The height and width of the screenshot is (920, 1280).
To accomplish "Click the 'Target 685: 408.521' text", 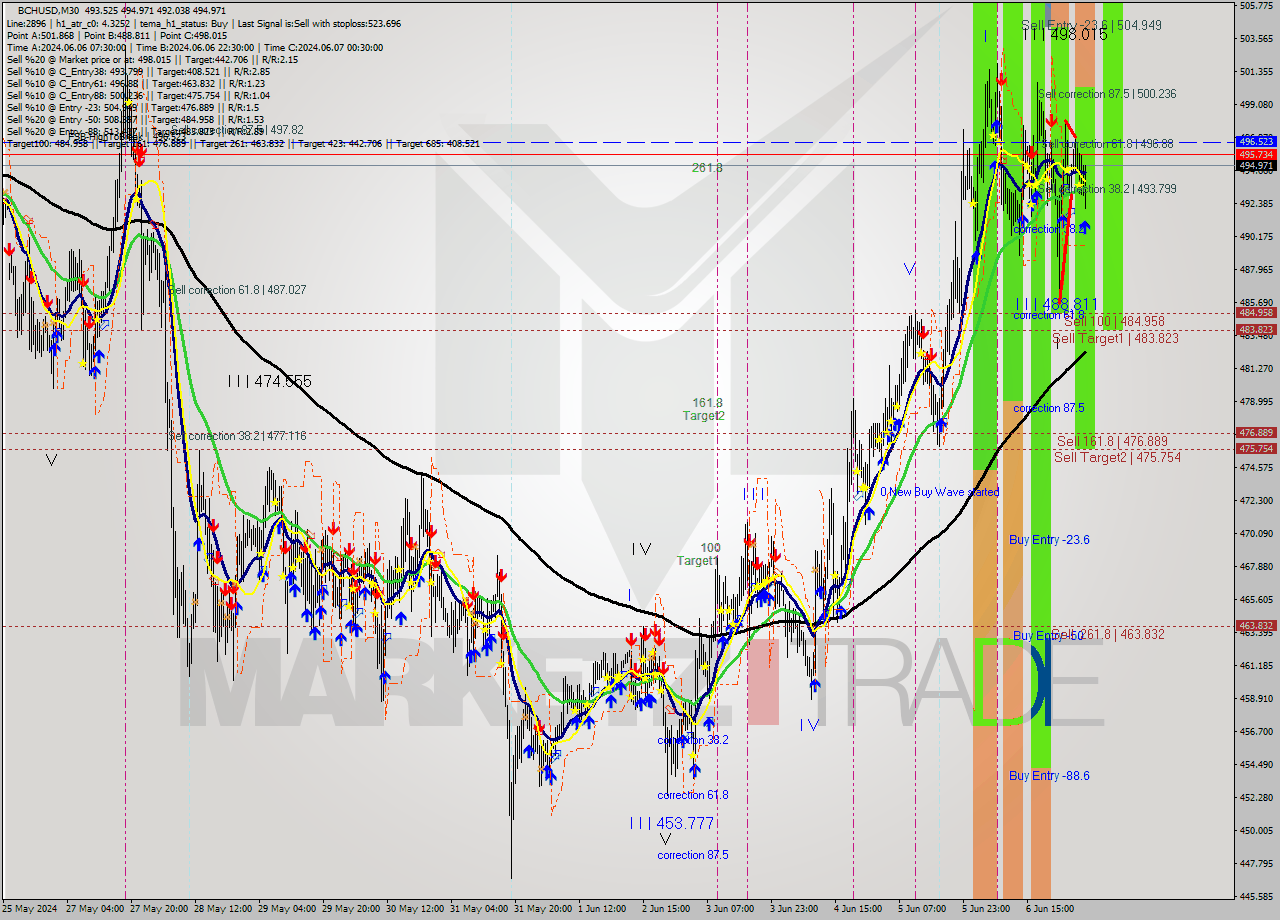I will [437, 144].
